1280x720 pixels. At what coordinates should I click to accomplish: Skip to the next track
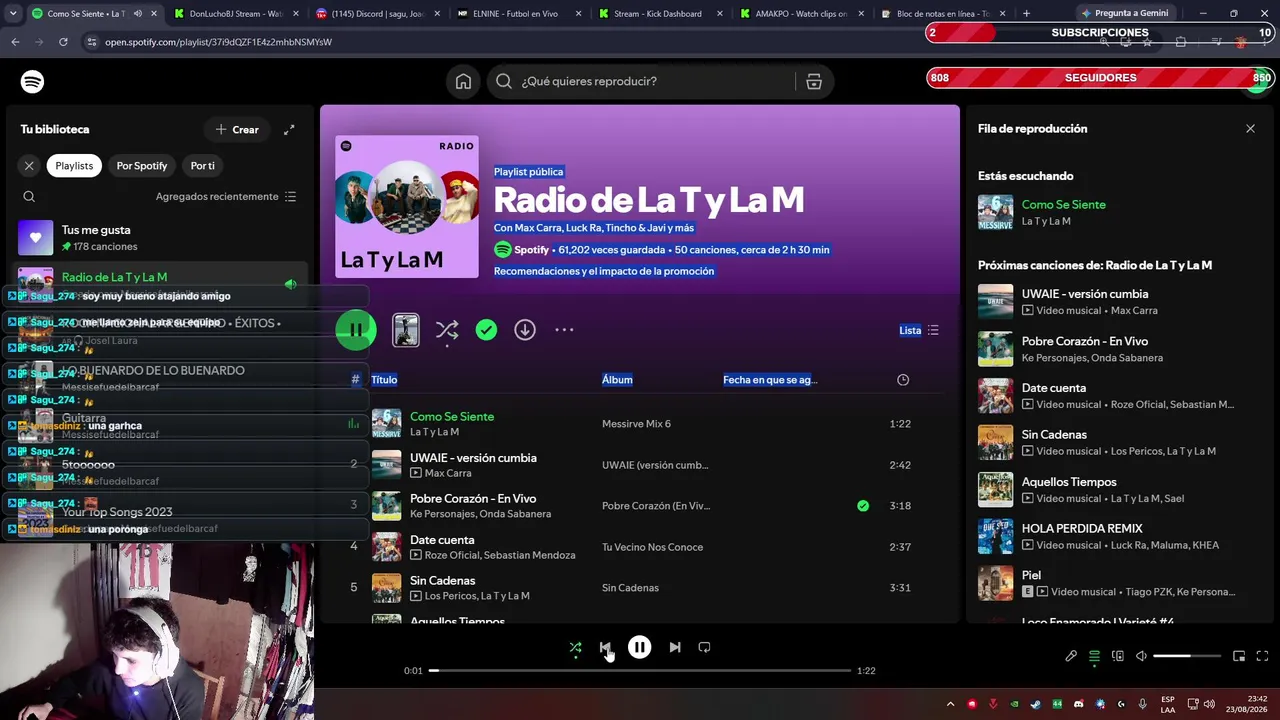point(675,648)
